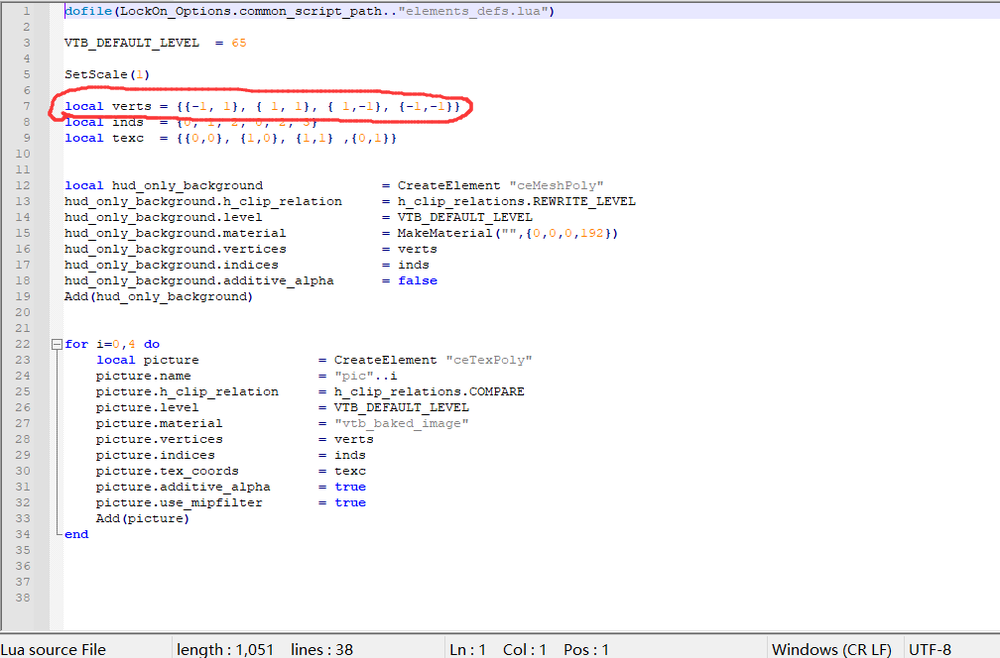Click the value 65 on line 3
The width and height of the screenshot is (1000, 658).
[239, 43]
